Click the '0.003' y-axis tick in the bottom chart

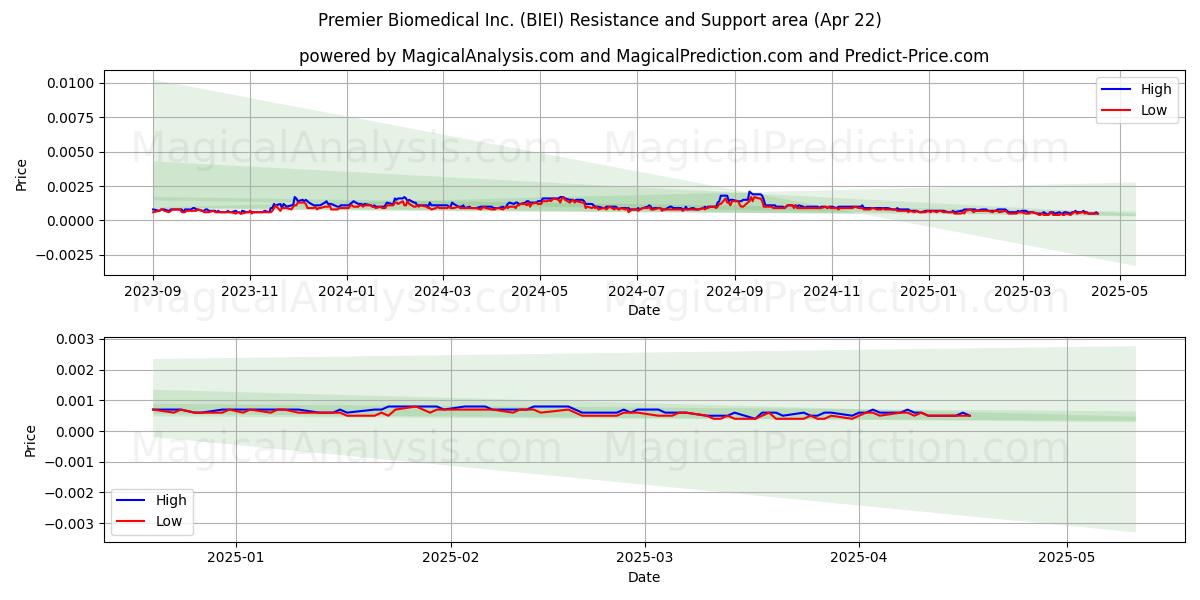[75, 340]
